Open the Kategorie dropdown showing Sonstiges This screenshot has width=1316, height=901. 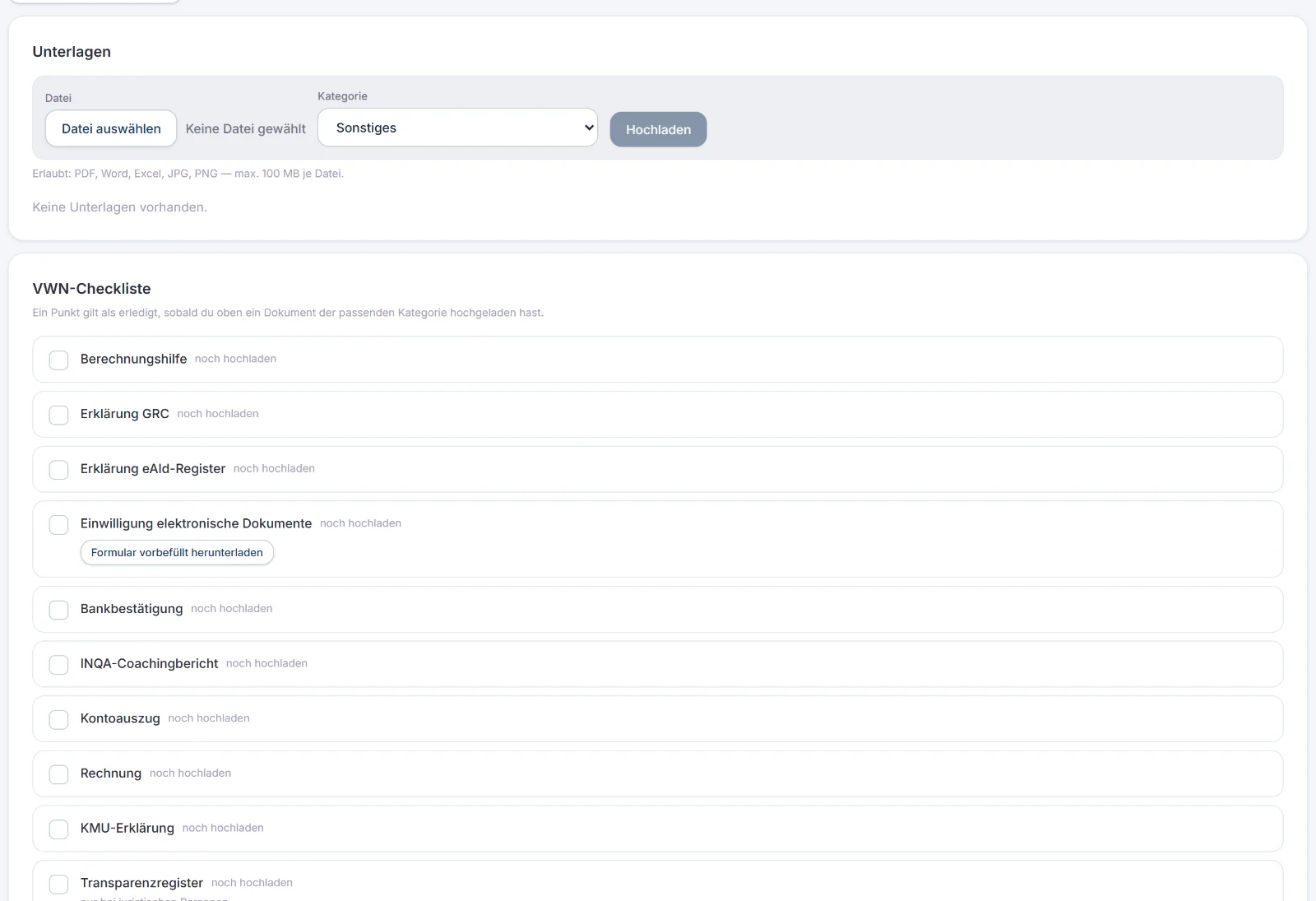pos(457,128)
